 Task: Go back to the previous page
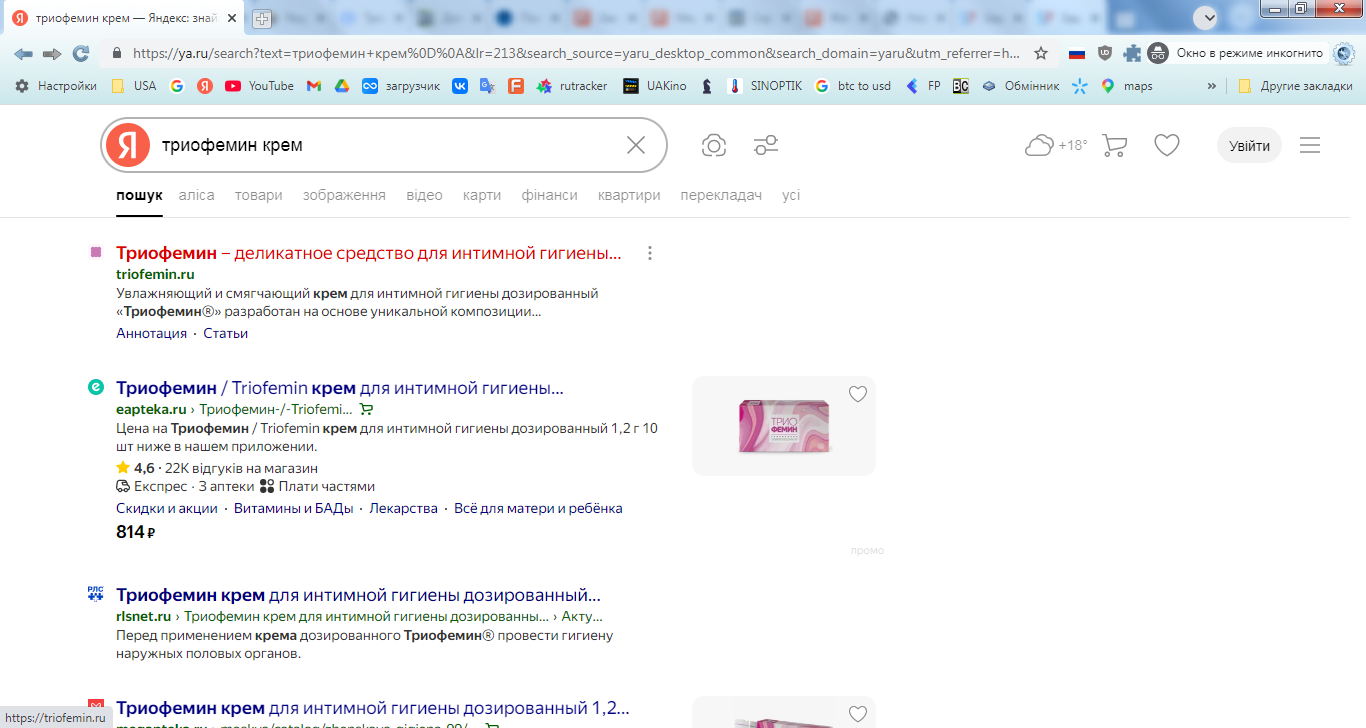(23, 53)
